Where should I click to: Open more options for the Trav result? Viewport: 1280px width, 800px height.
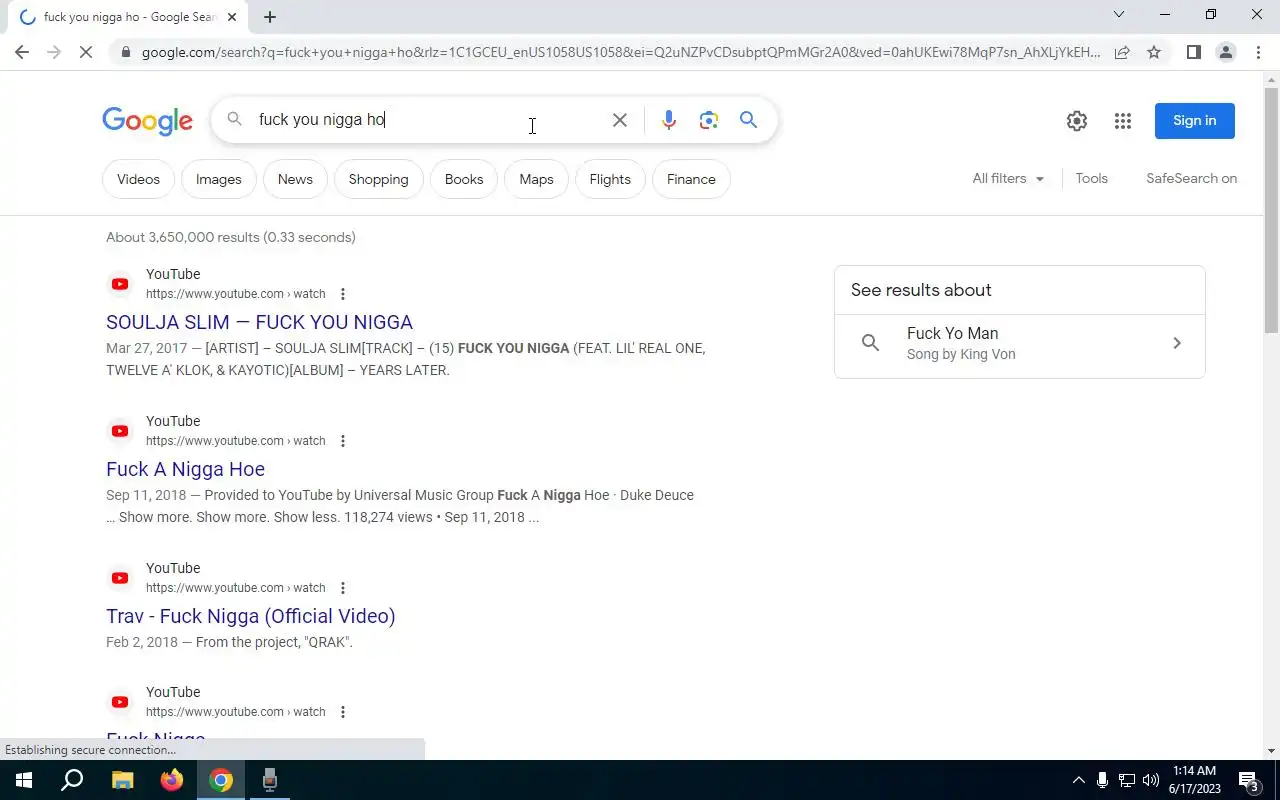pyautogui.click(x=342, y=588)
